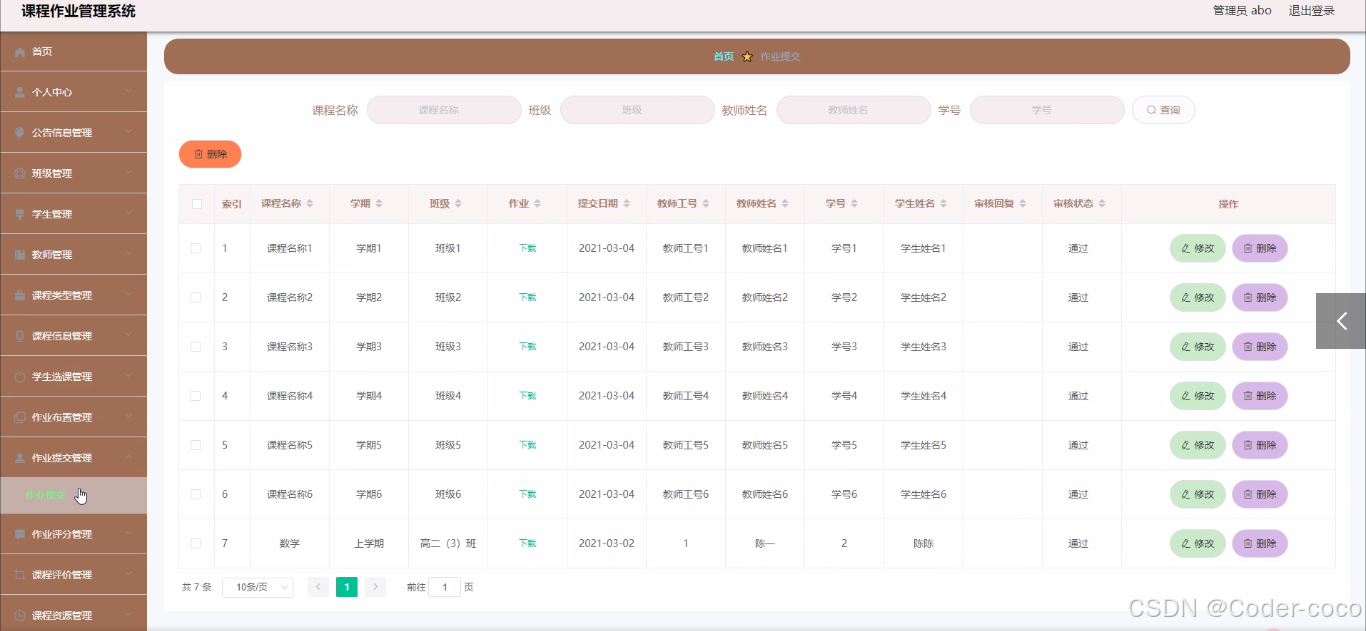Click the 教师姓名 search input field
The width and height of the screenshot is (1366, 631).
coord(853,110)
